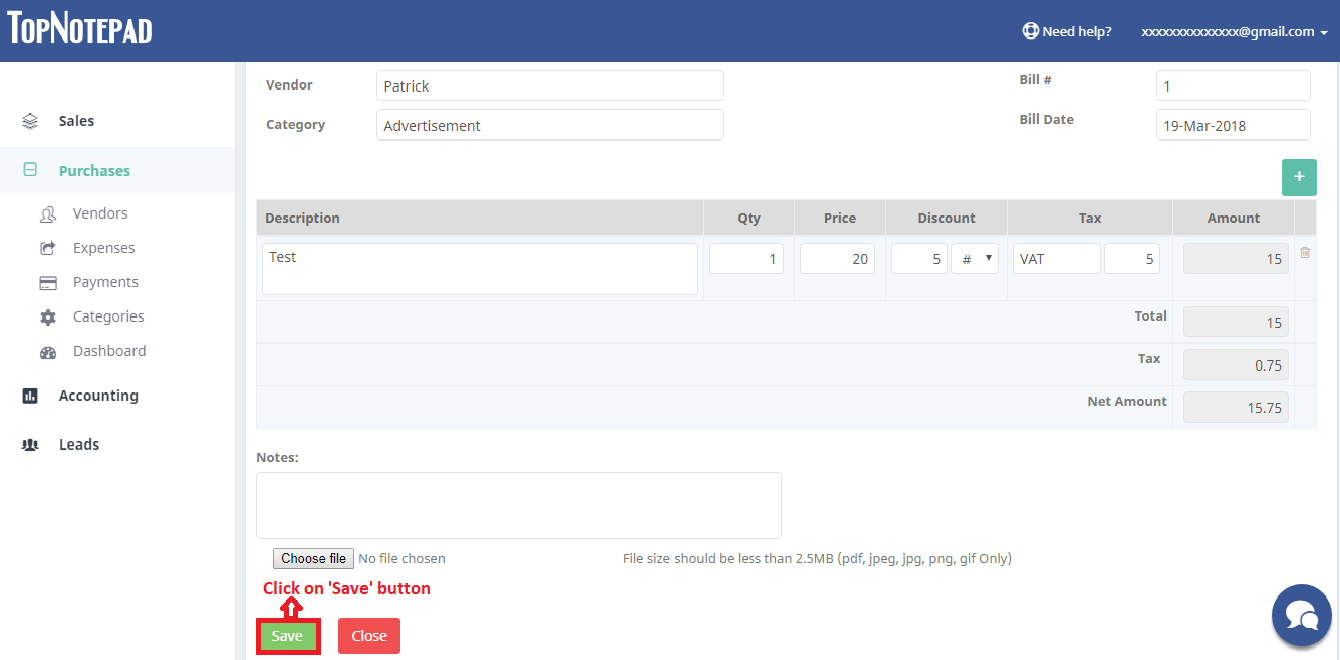Screen dimensions: 1340x660
Task: Click the Dashboard gauge icon
Action: (x=48, y=352)
